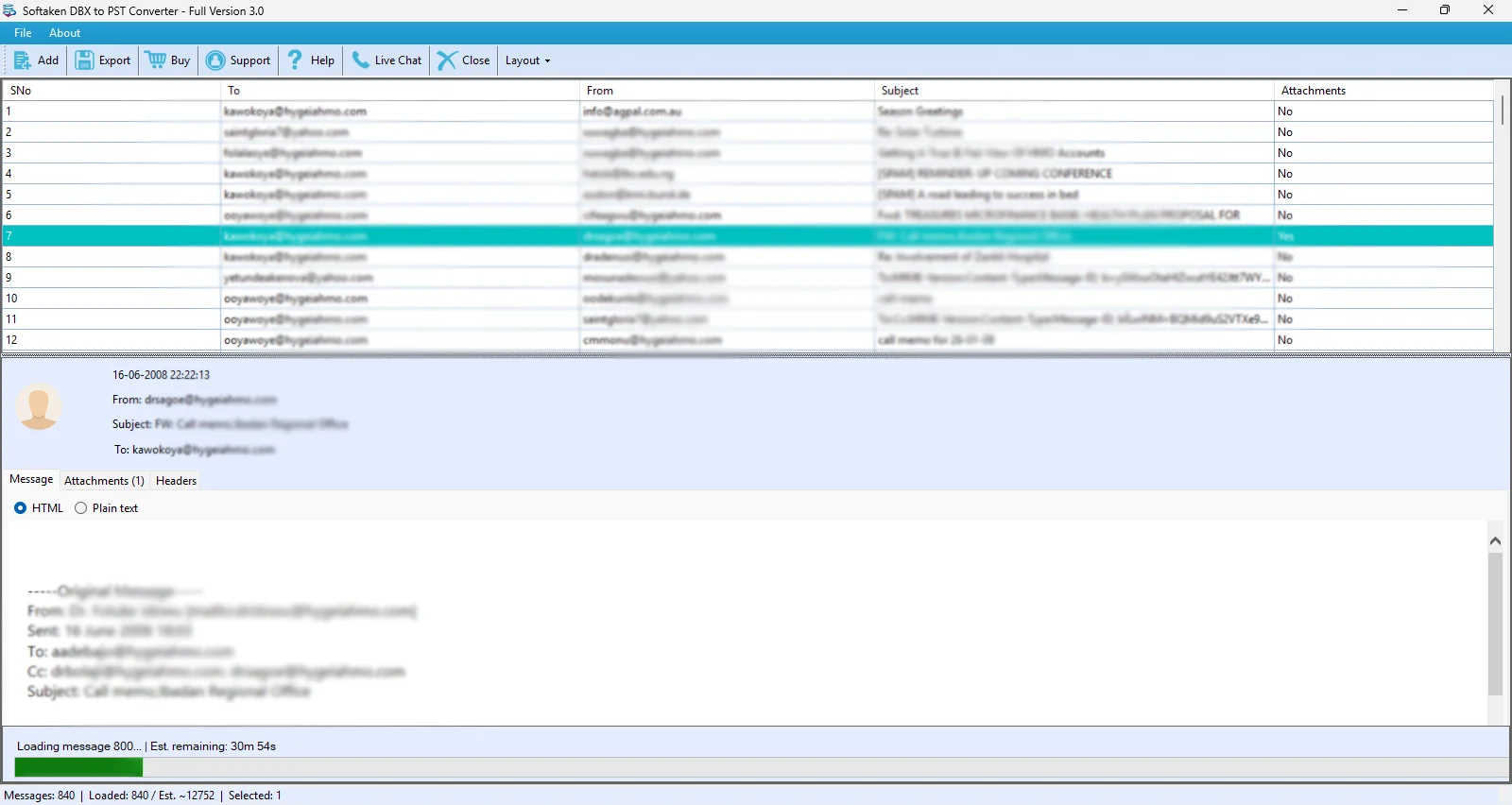The image size is (1512, 805).
Task: Click the Help button label
Action: [323, 60]
